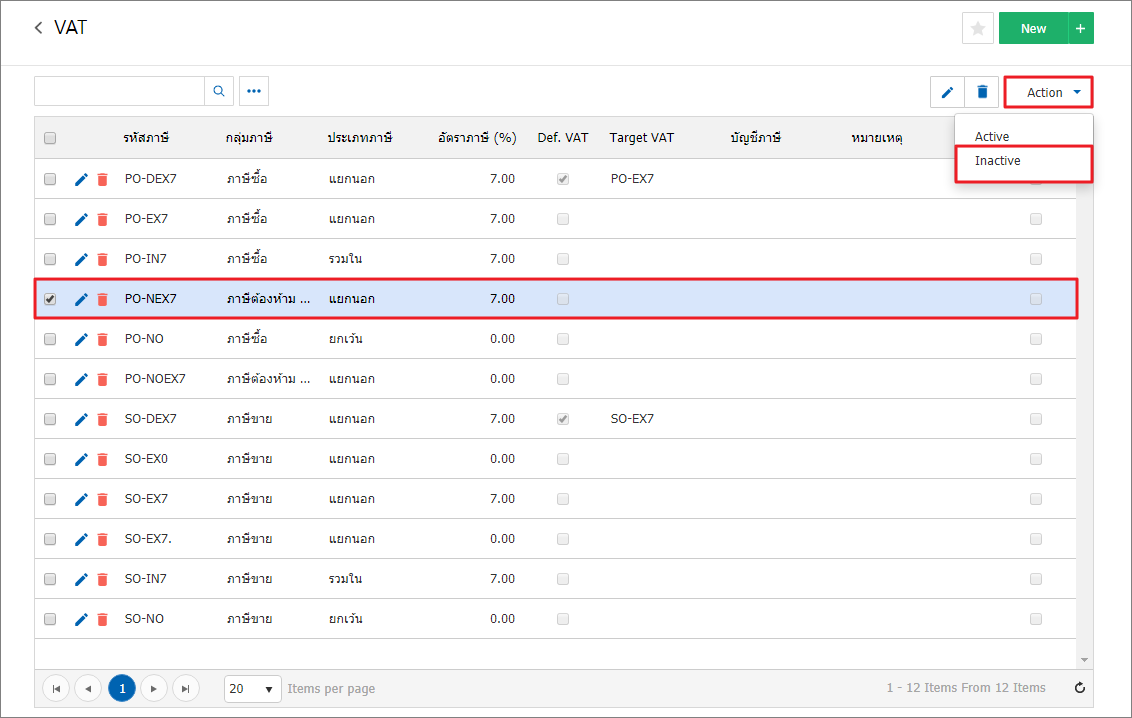Refresh the list with the reload icon
The width and height of the screenshot is (1132, 718).
1079,688
